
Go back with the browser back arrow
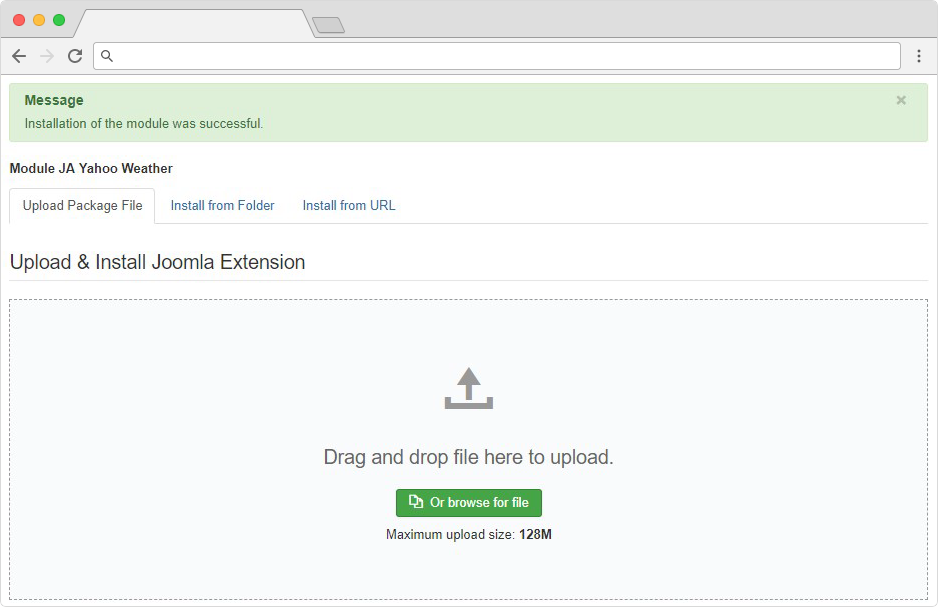[19, 56]
